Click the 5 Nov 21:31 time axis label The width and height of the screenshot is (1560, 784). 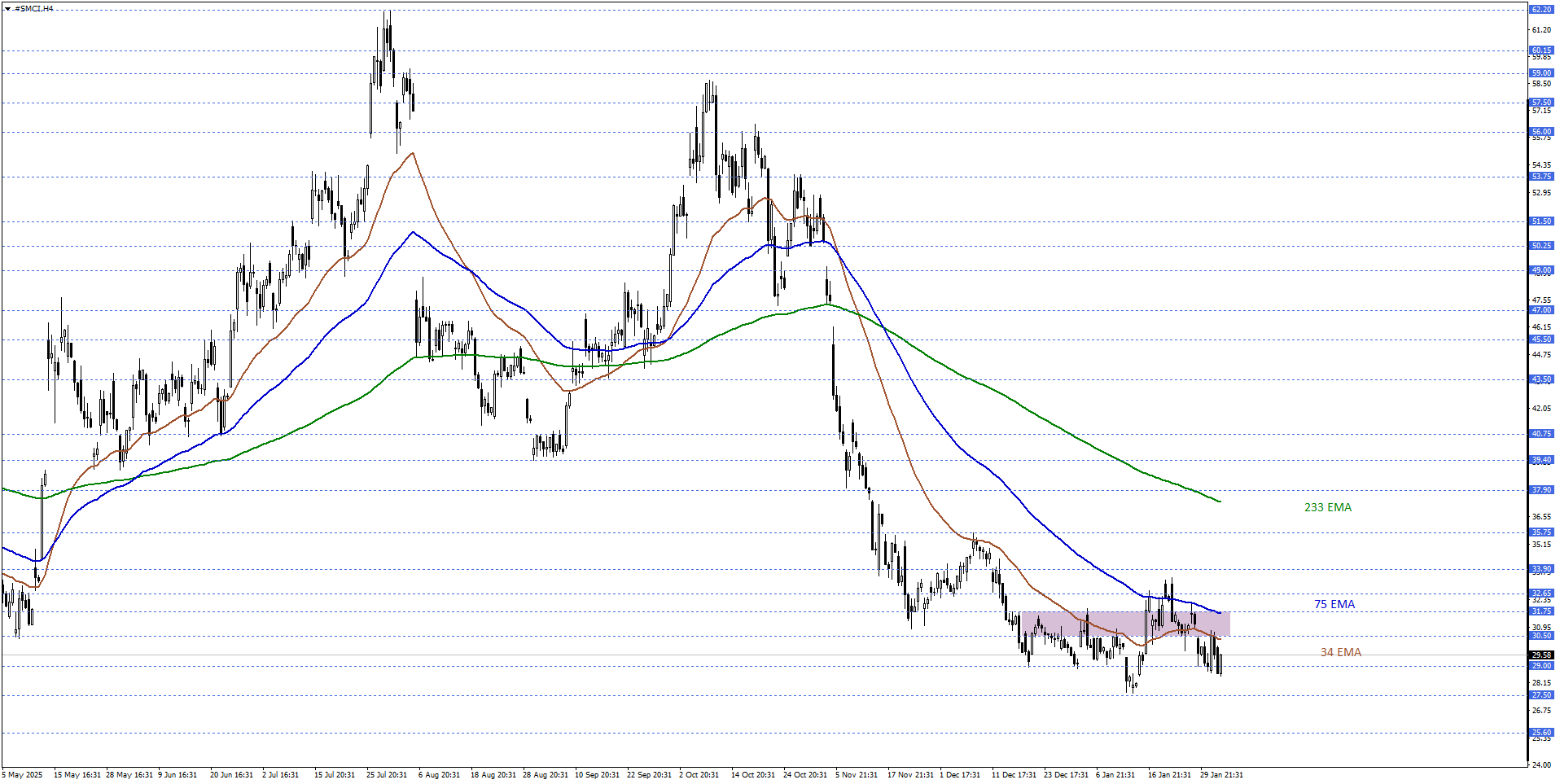point(857,774)
